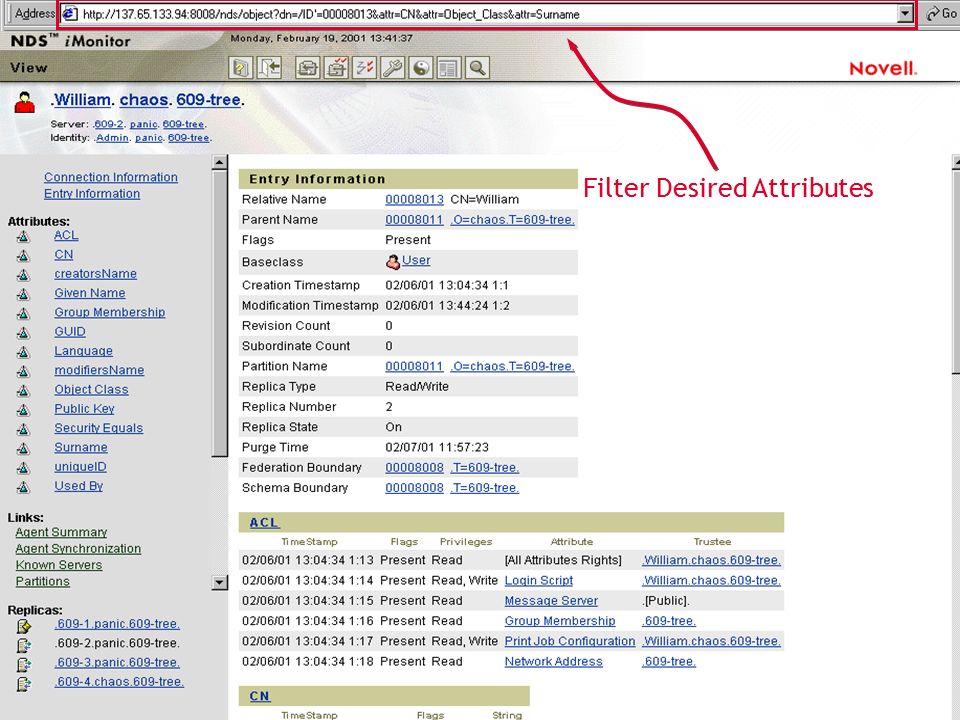
Task: Open the Known Servers link
Action: [59, 564]
